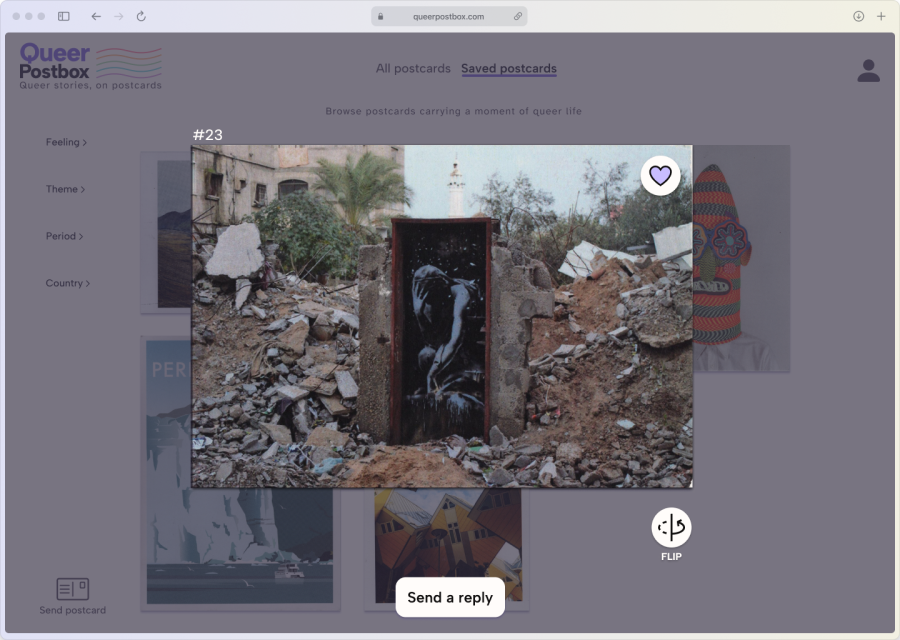Go to the Queer Postbox logo home

pos(91,66)
